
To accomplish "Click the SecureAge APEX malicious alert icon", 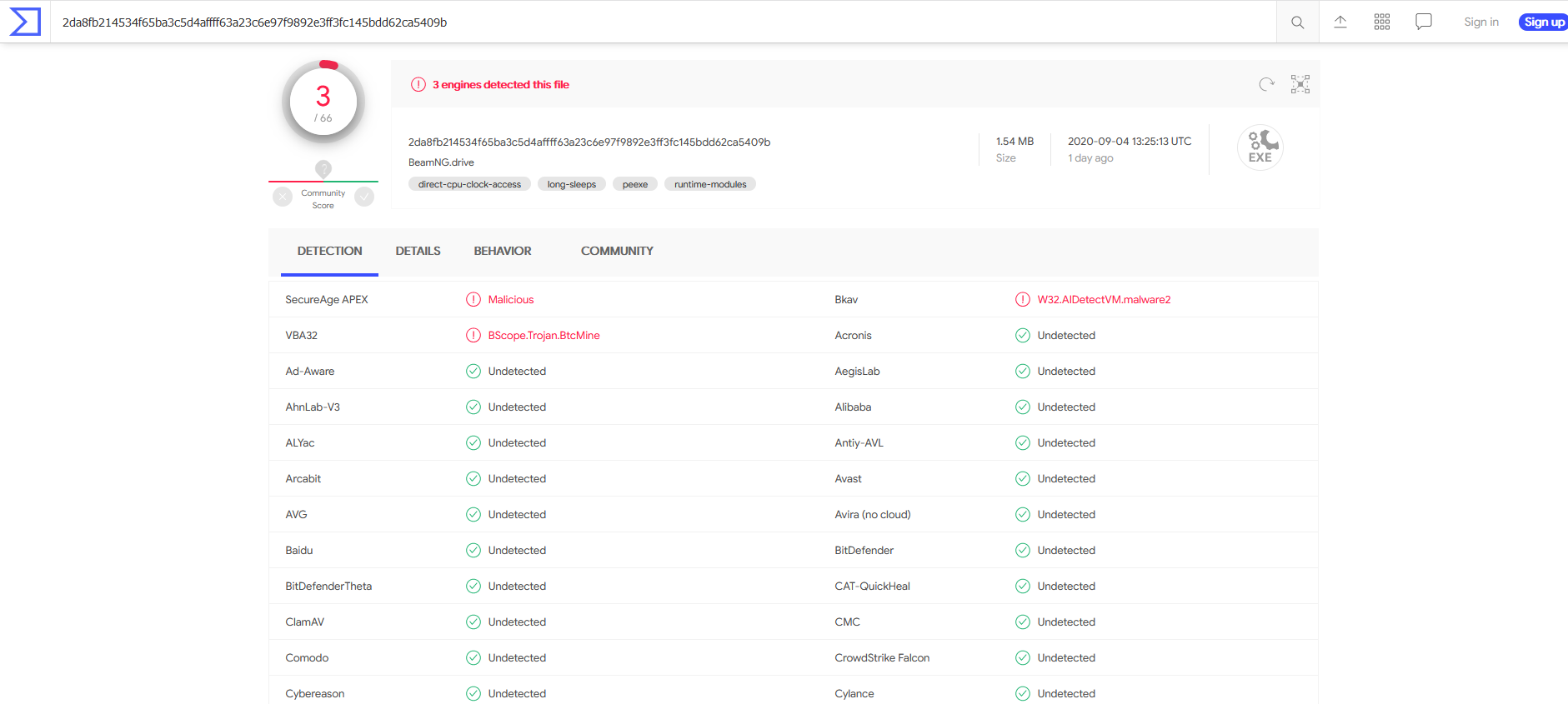I will (473, 299).
